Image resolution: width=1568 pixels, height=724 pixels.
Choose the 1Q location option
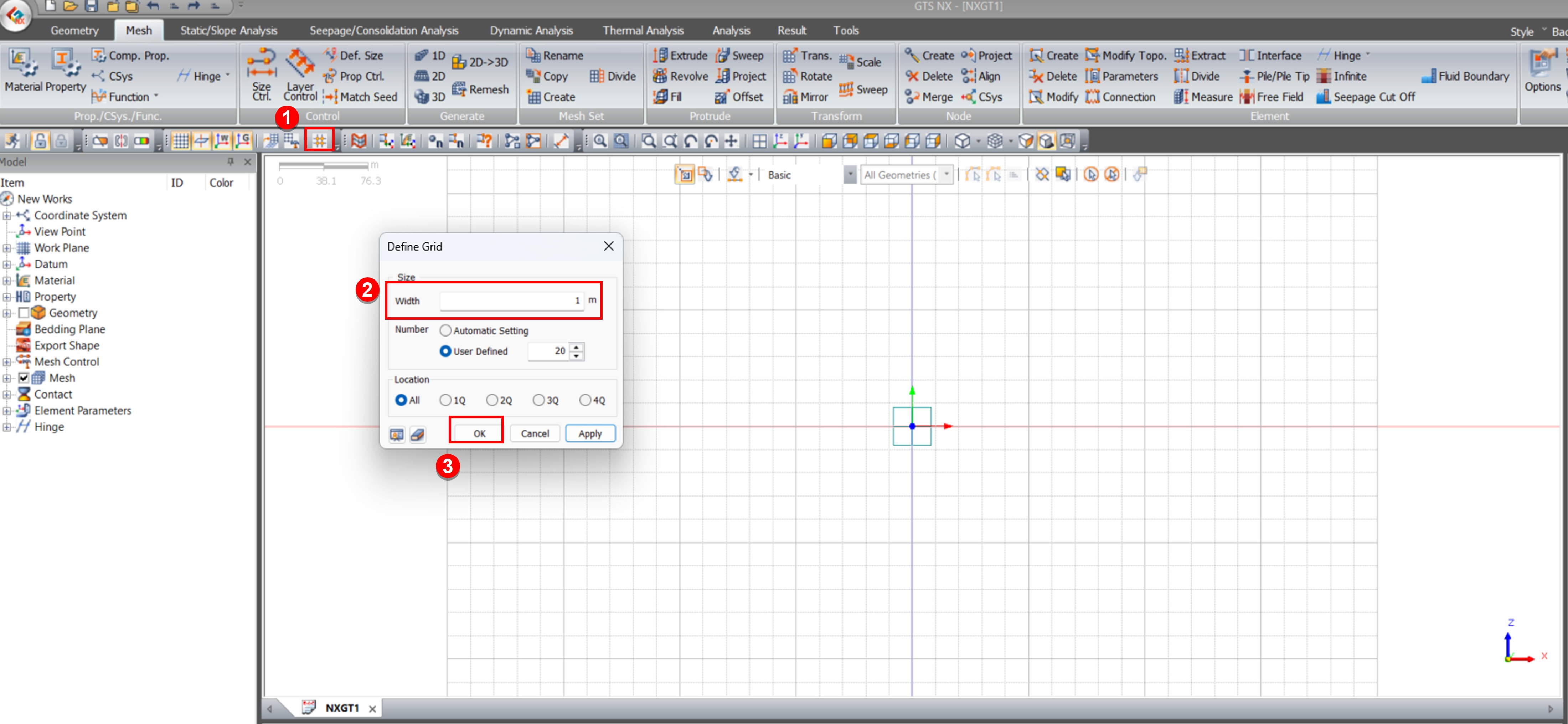point(445,400)
